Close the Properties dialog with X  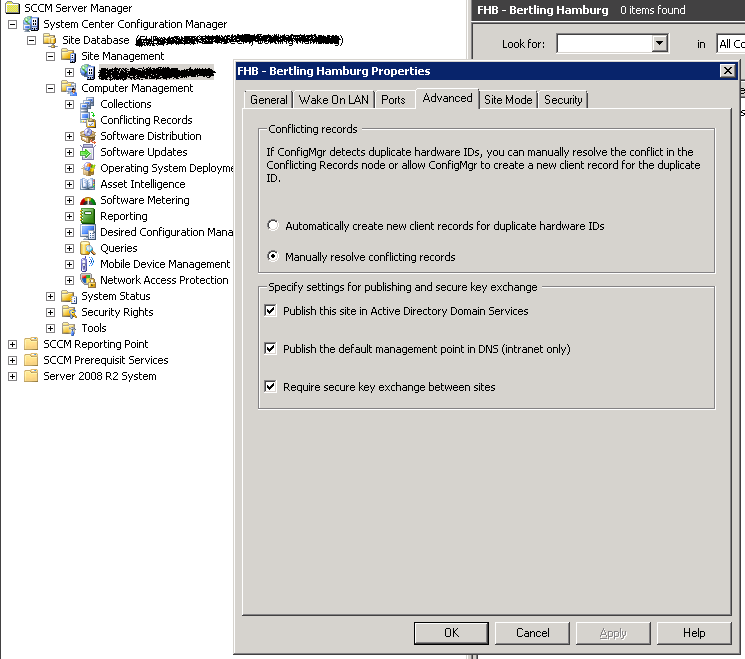[x=727, y=71]
